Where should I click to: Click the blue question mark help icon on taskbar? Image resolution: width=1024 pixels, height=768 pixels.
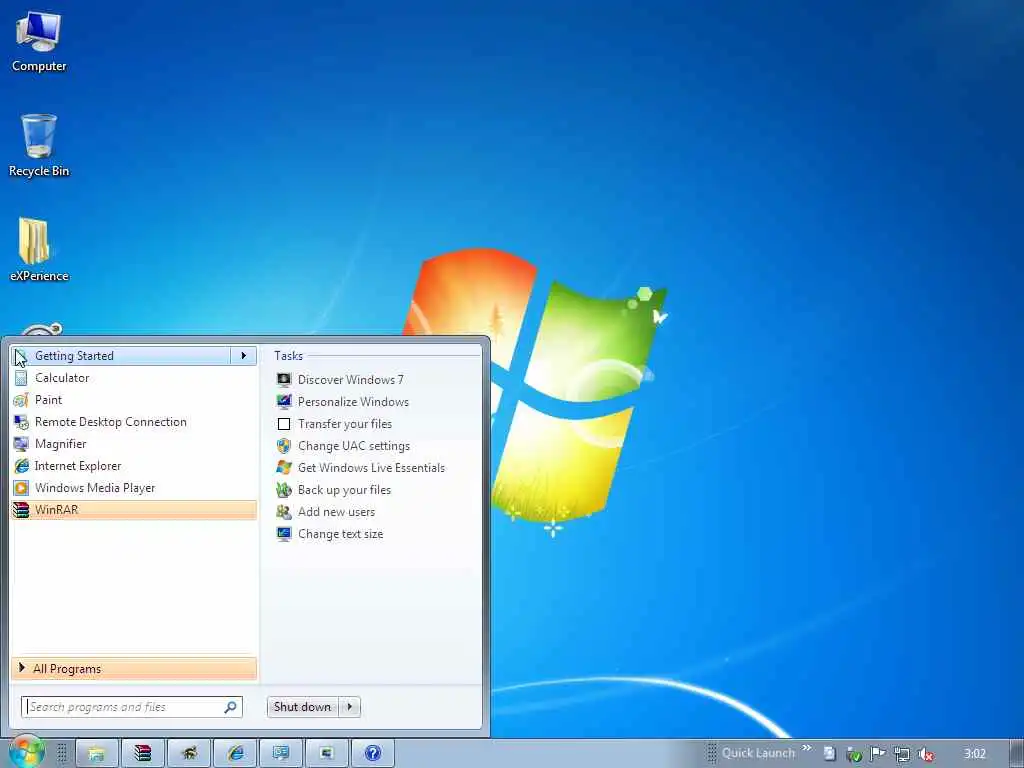tap(373, 754)
